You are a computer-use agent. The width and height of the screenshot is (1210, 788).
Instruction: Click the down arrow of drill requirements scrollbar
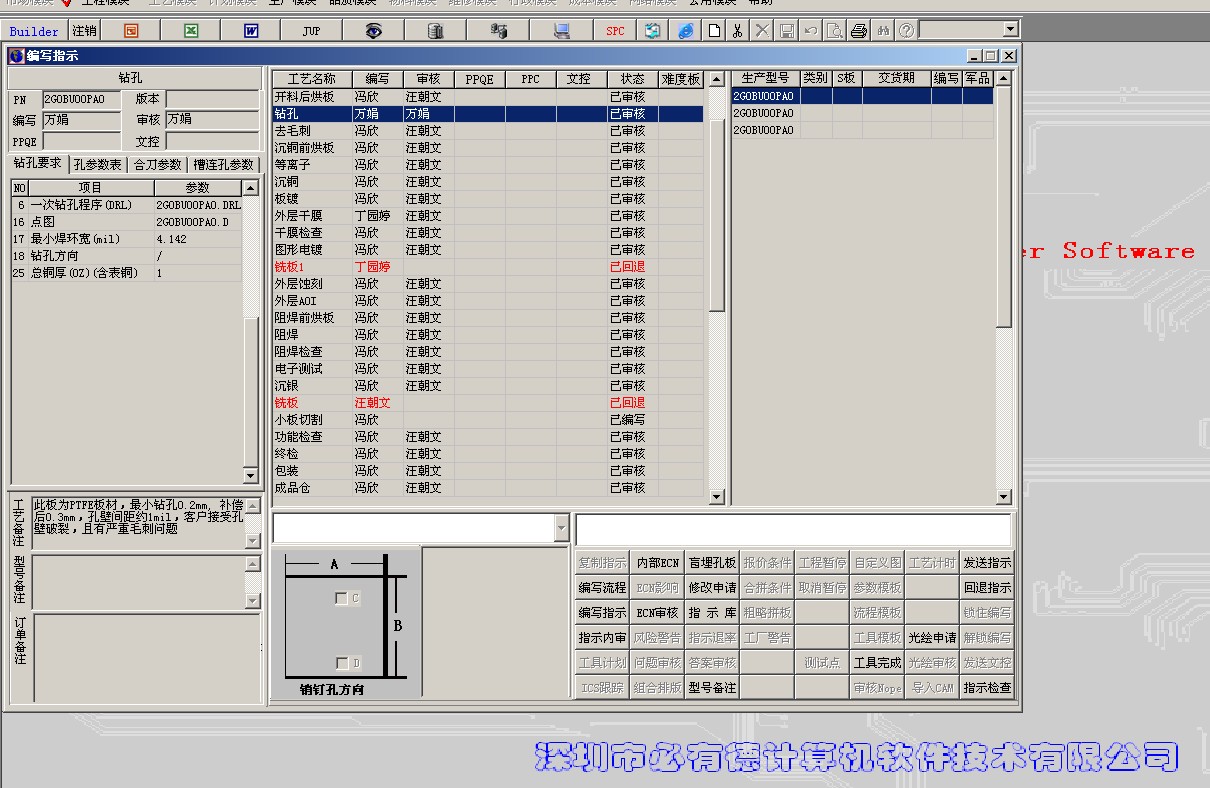(x=250, y=476)
